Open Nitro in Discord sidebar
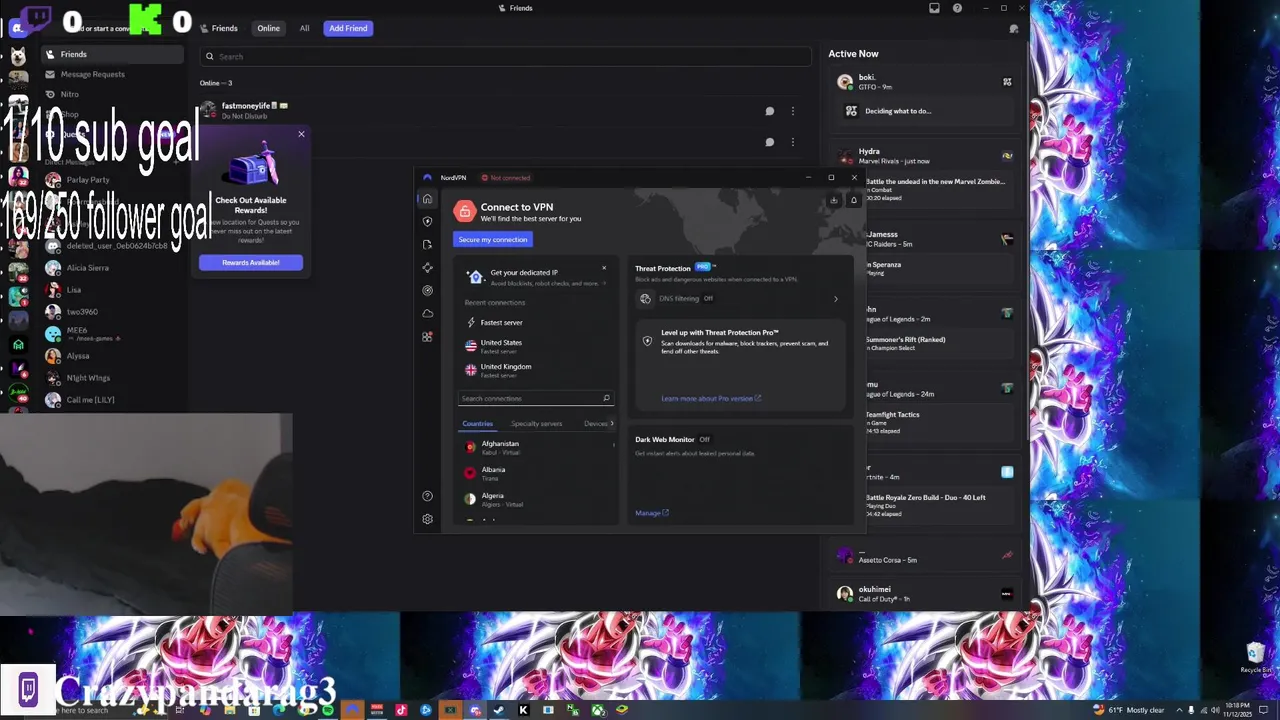Screen dimensions: 1280x720 (x=112, y=94)
